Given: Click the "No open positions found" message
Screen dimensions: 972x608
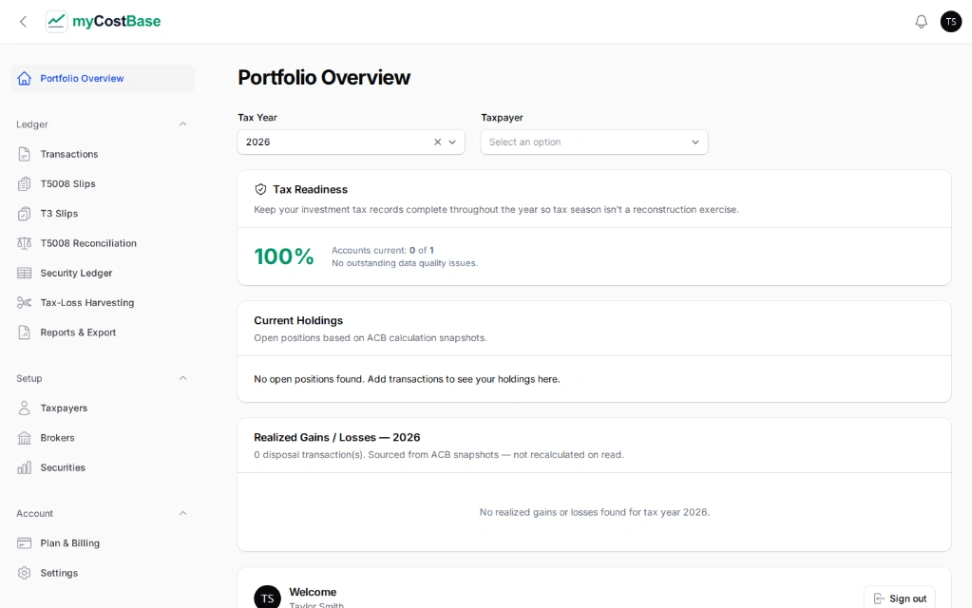Looking at the screenshot, I should point(407,379).
